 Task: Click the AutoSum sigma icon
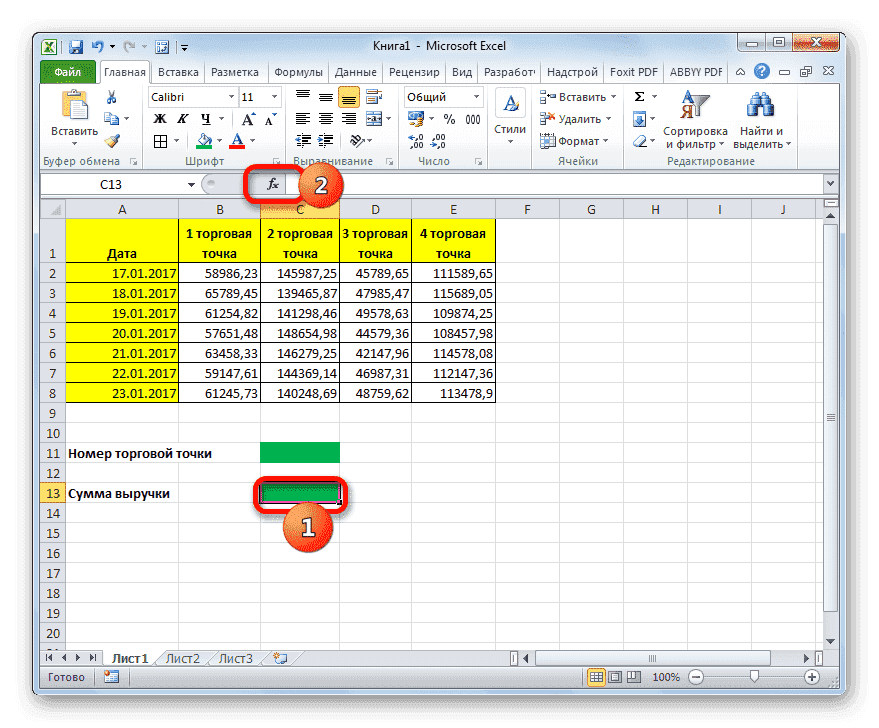click(x=638, y=95)
